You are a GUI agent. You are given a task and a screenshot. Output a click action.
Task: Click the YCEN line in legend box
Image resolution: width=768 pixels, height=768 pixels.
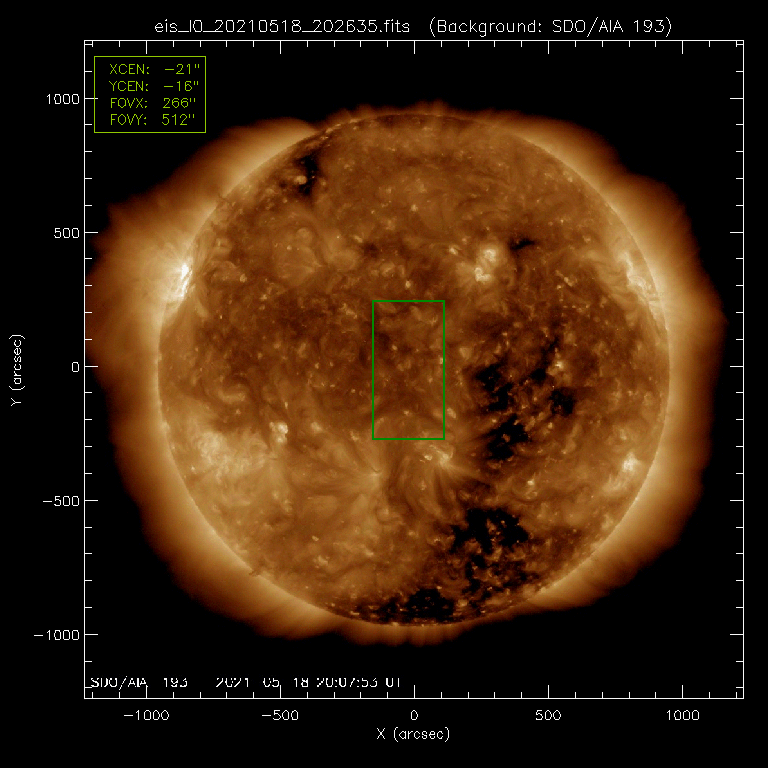pos(149,87)
